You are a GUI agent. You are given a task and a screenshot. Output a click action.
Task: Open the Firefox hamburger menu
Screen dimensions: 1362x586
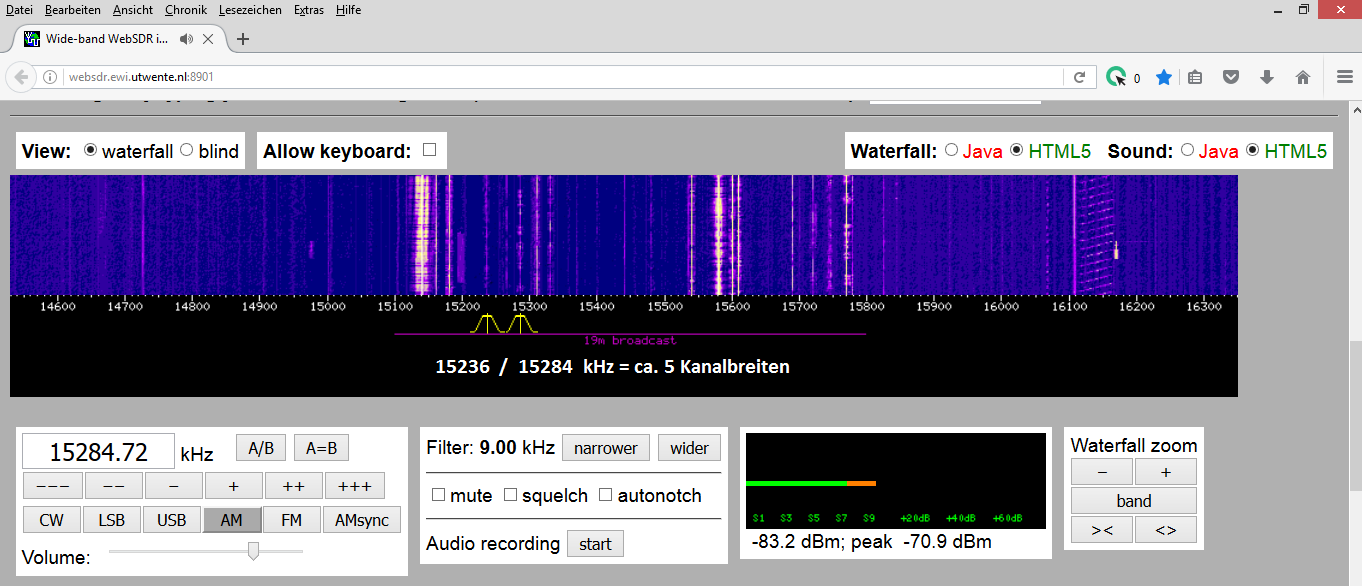(x=1345, y=77)
